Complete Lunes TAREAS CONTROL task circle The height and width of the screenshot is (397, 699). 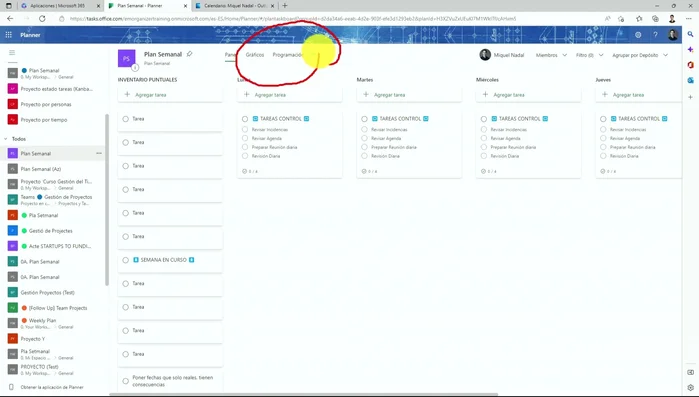[245, 119]
